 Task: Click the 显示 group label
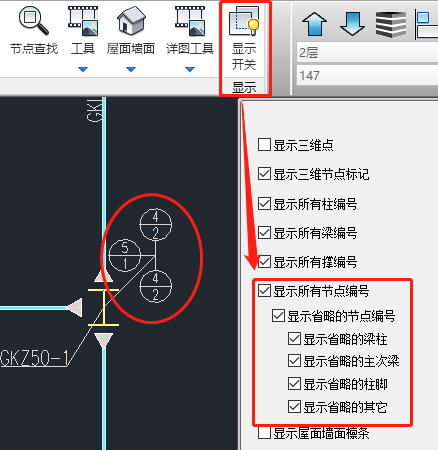click(x=244, y=88)
